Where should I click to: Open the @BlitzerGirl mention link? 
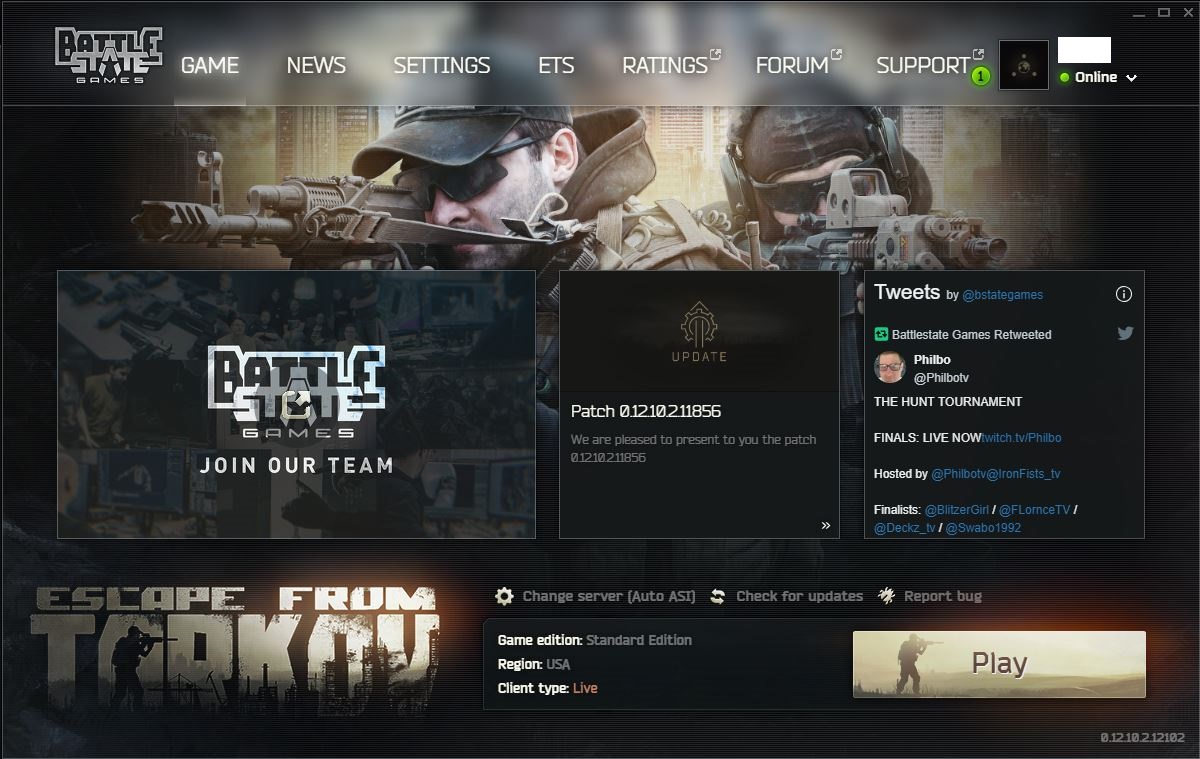tap(956, 510)
